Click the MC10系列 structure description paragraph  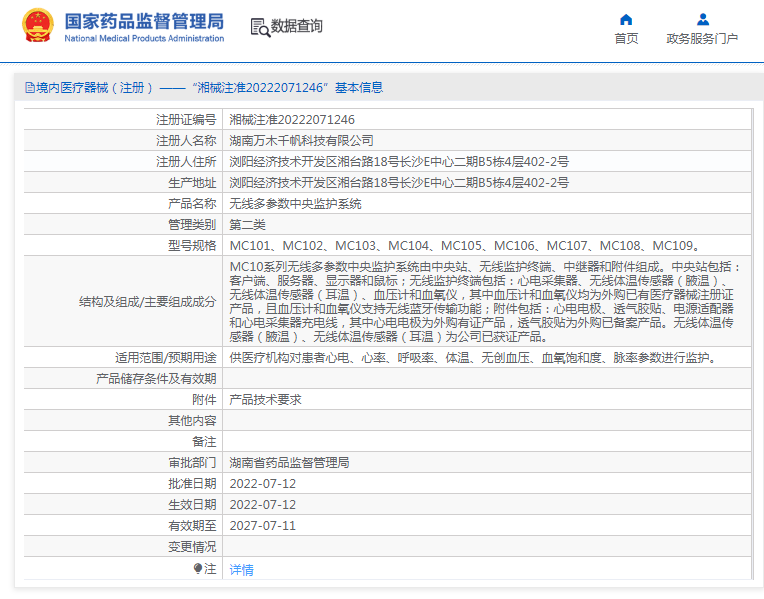pos(485,302)
